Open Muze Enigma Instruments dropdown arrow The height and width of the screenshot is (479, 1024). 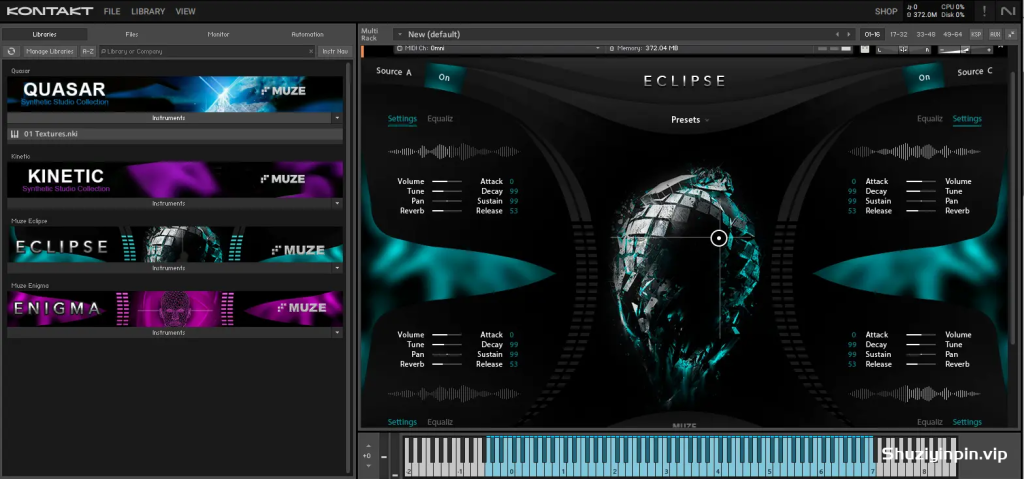click(x=337, y=333)
